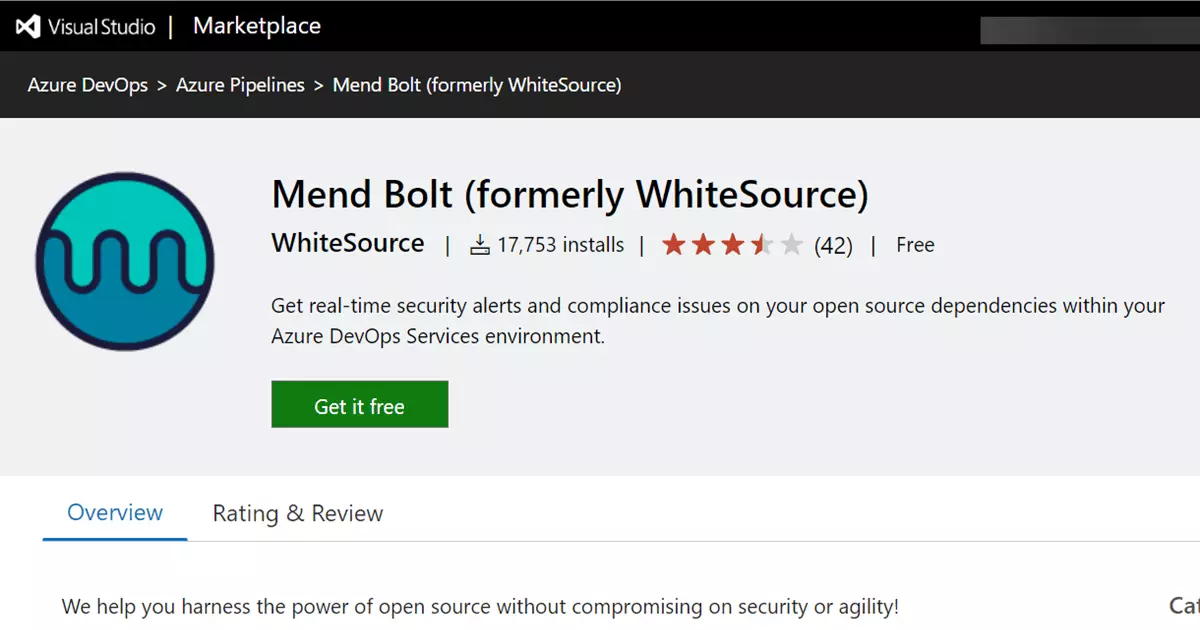Open the WhiteSource publisher link
This screenshot has height=630, width=1200.
(x=348, y=243)
